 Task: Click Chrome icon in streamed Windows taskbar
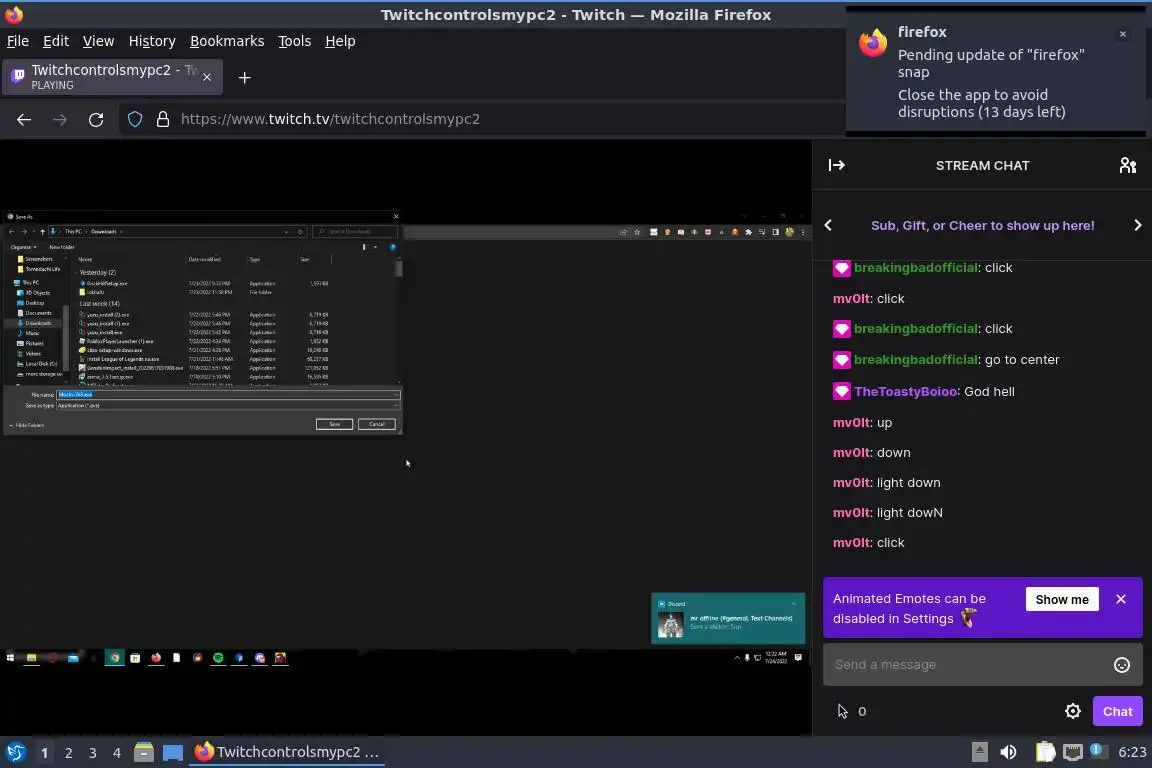[x=114, y=658]
